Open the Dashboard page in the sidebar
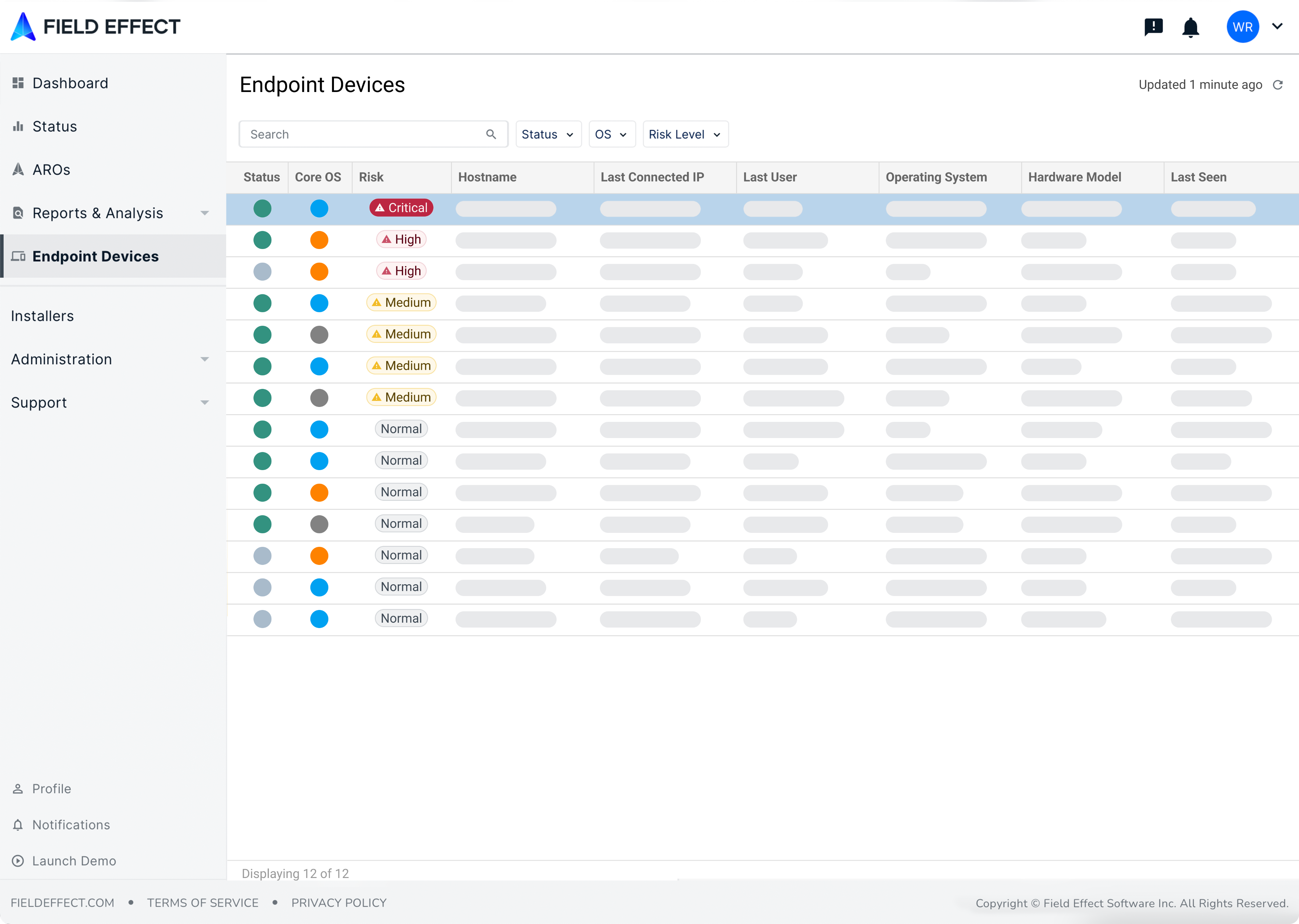1299x924 pixels. (x=70, y=83)
